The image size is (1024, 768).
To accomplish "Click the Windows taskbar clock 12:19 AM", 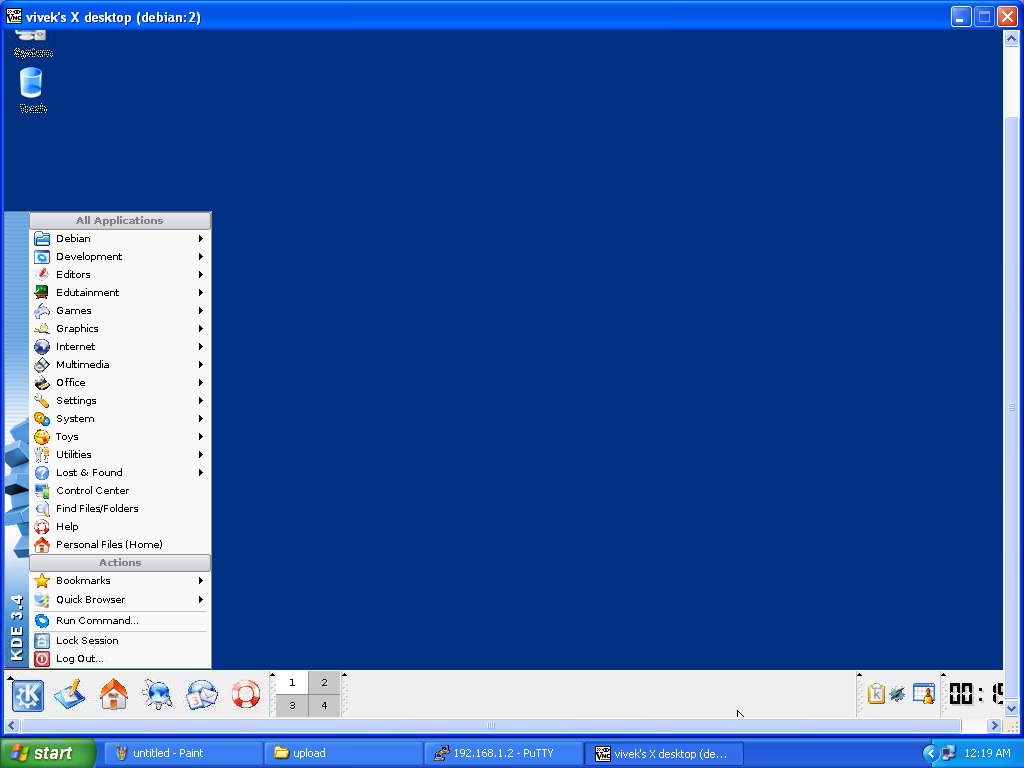I will pos(987,754).
